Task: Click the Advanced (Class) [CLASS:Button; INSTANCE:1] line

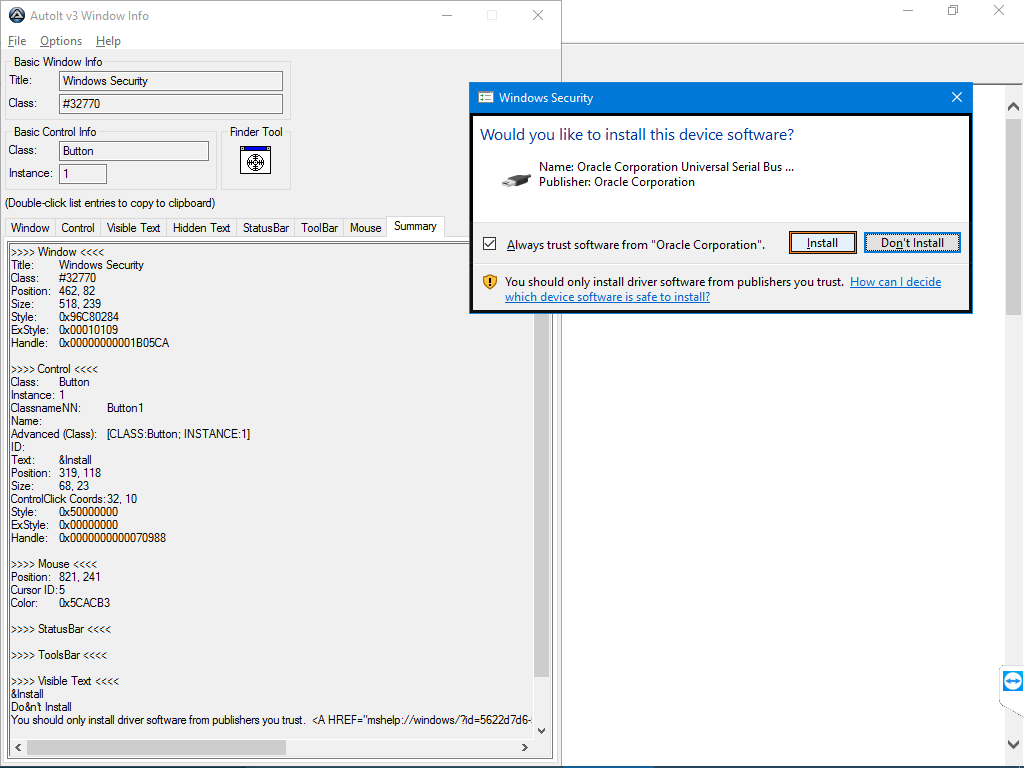Action: click(131, 434)
